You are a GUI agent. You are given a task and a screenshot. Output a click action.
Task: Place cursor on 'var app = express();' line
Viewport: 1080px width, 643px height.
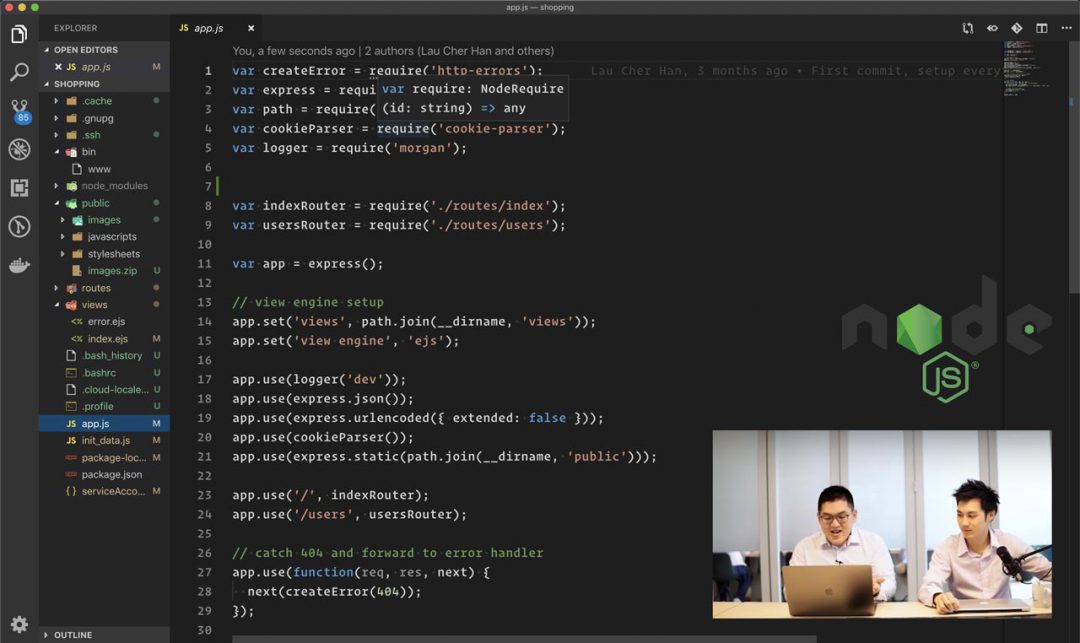[307, 264]
